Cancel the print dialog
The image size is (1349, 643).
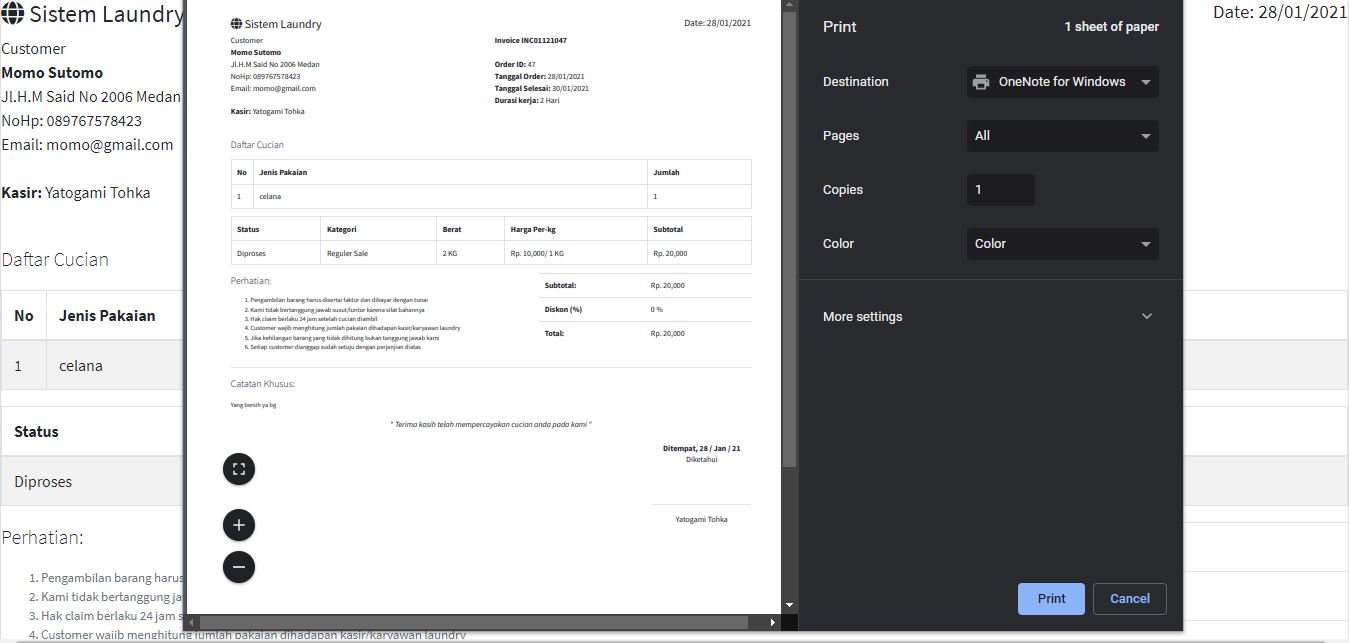tap(1129, 598)
